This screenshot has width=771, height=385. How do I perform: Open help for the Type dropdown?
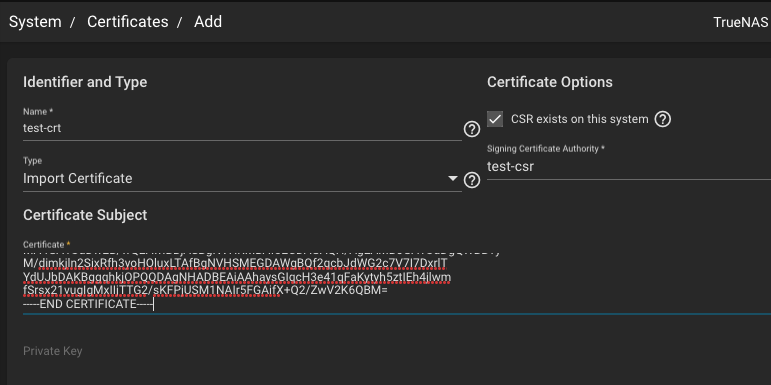click(472, 180)
